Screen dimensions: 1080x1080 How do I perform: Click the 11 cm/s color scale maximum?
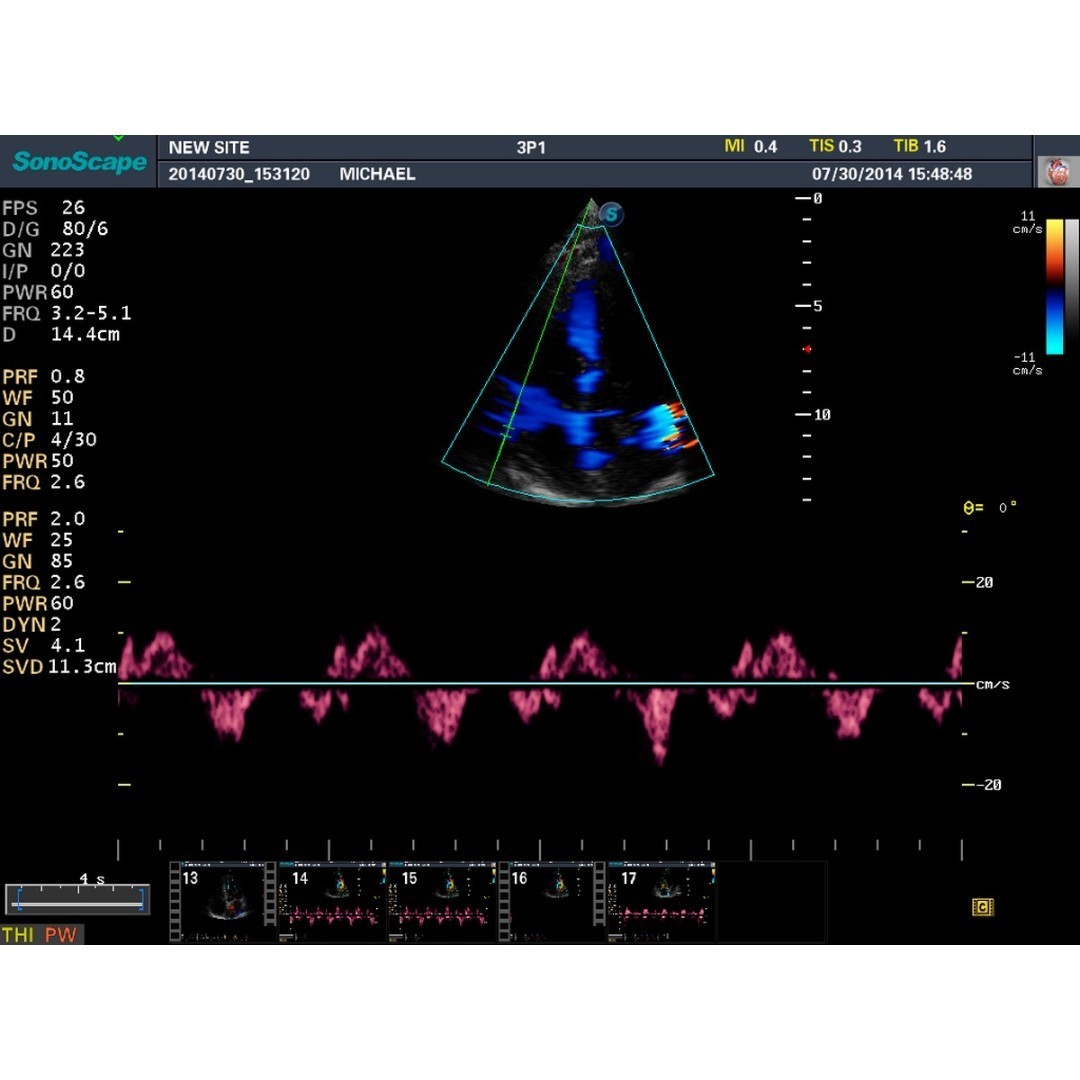tap(1027, 222)
